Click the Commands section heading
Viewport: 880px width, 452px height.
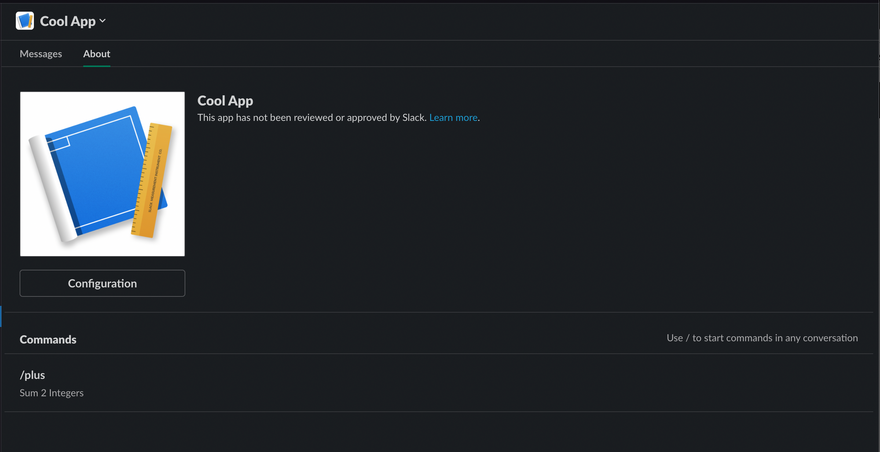pyautogui.click(x=48, y=340)
